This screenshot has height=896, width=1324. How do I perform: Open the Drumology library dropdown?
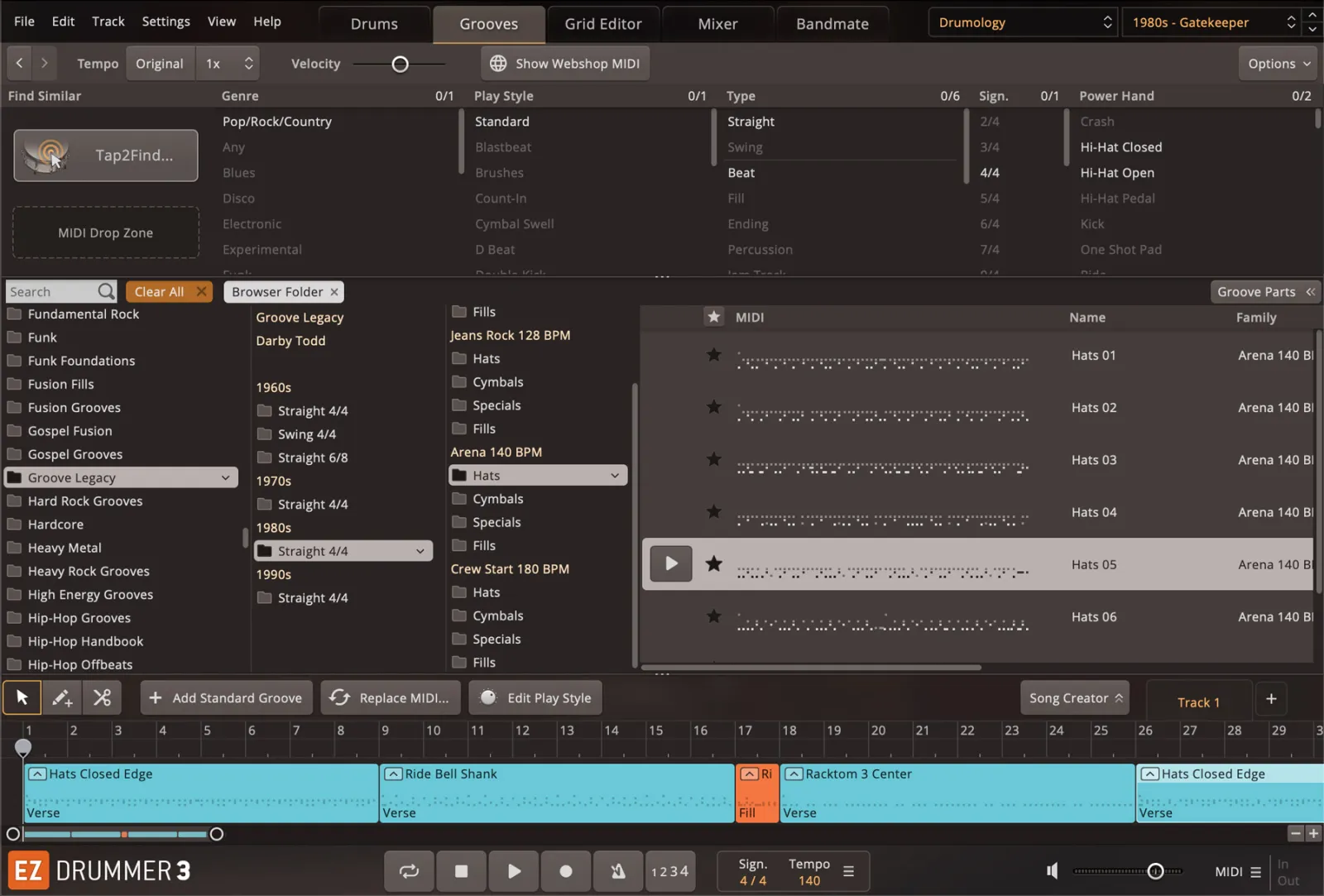[1023, 22]
